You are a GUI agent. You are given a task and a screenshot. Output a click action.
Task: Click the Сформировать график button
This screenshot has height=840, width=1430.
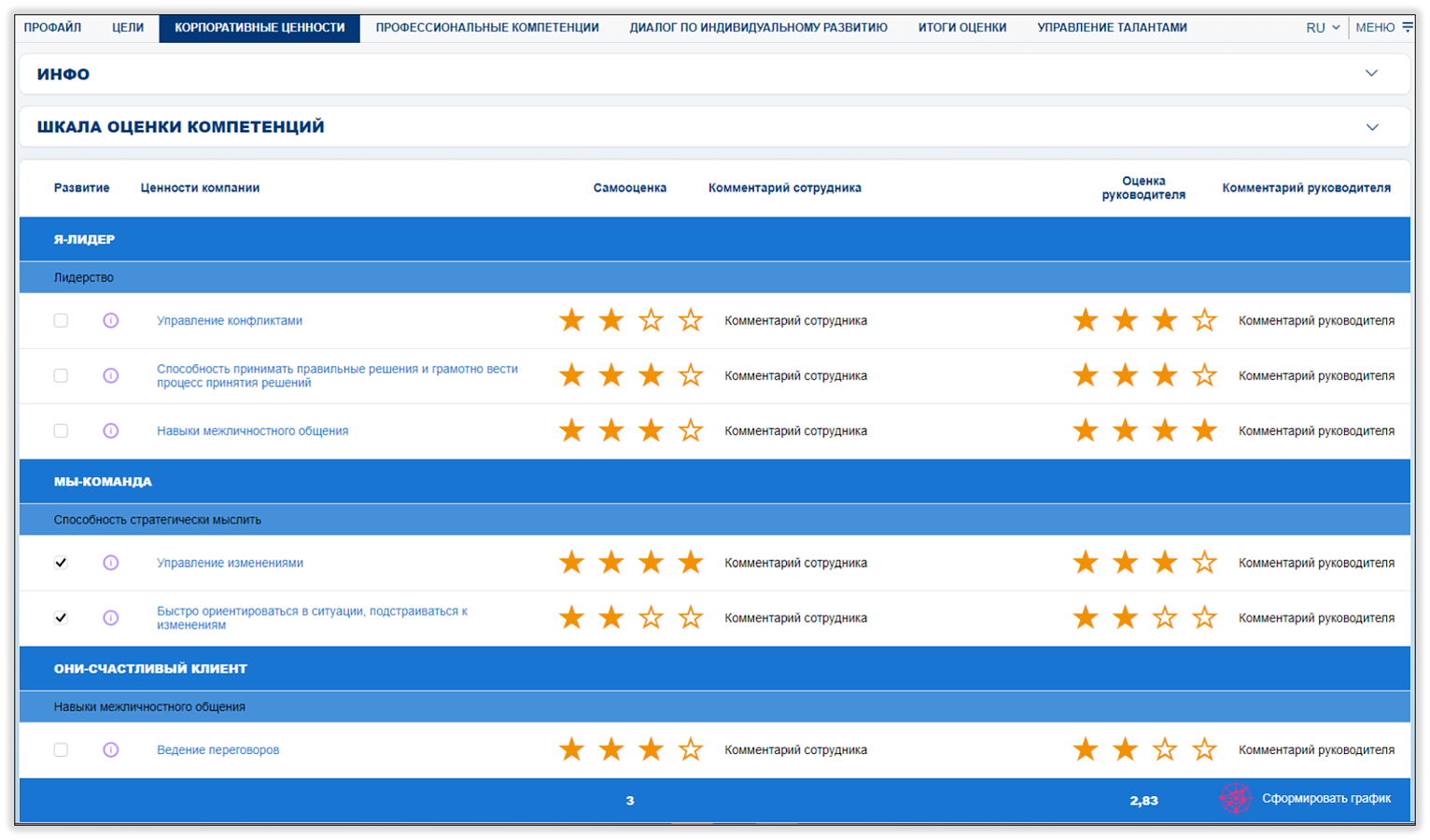tap(1325, 798)
